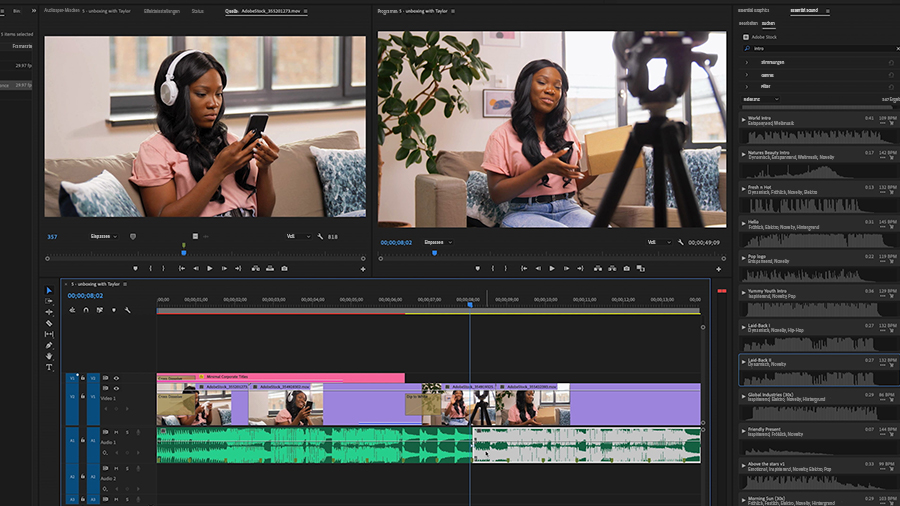Show hidden panels via double-chevron overflow
900x506 pixels.
pos(34,10)
